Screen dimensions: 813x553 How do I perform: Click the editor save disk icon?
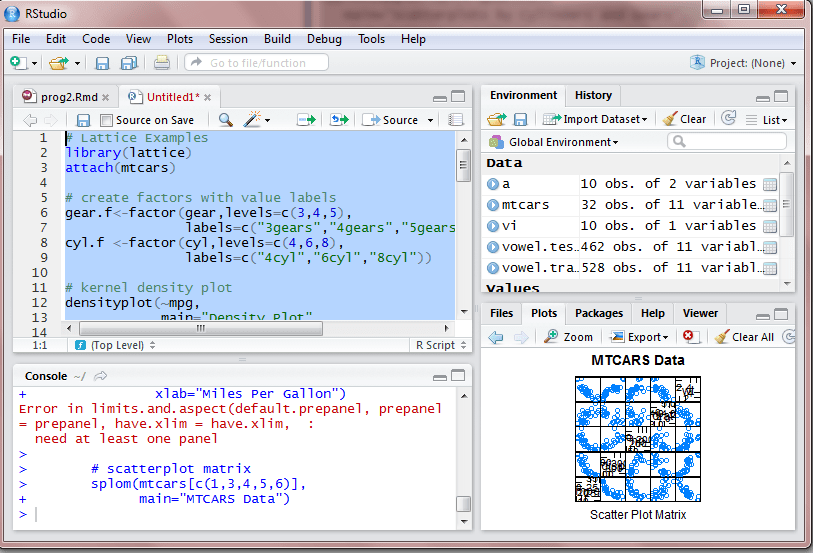83,120
